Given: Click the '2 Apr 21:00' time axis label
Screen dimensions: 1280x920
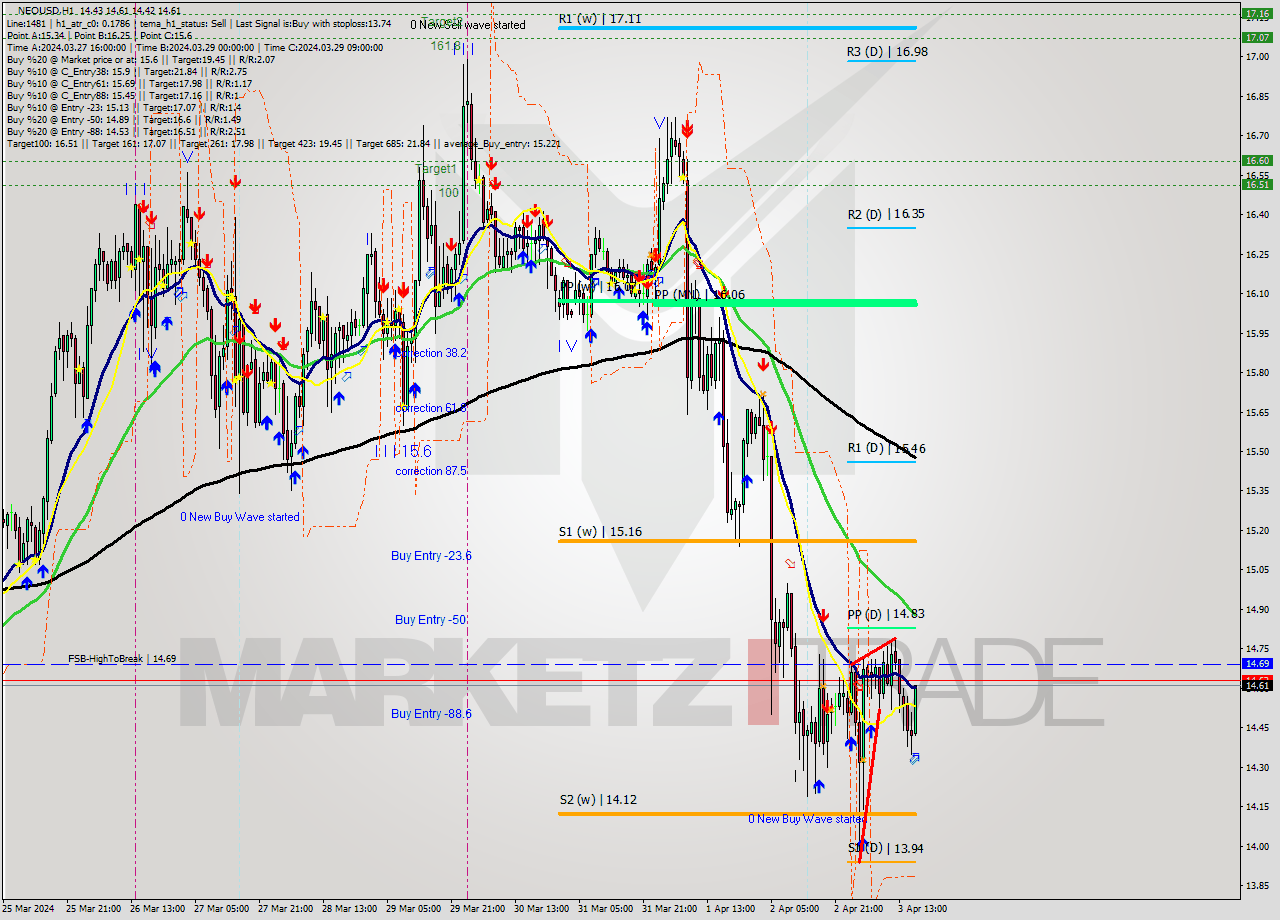Looking at the screenshot, I should [858, 909].
